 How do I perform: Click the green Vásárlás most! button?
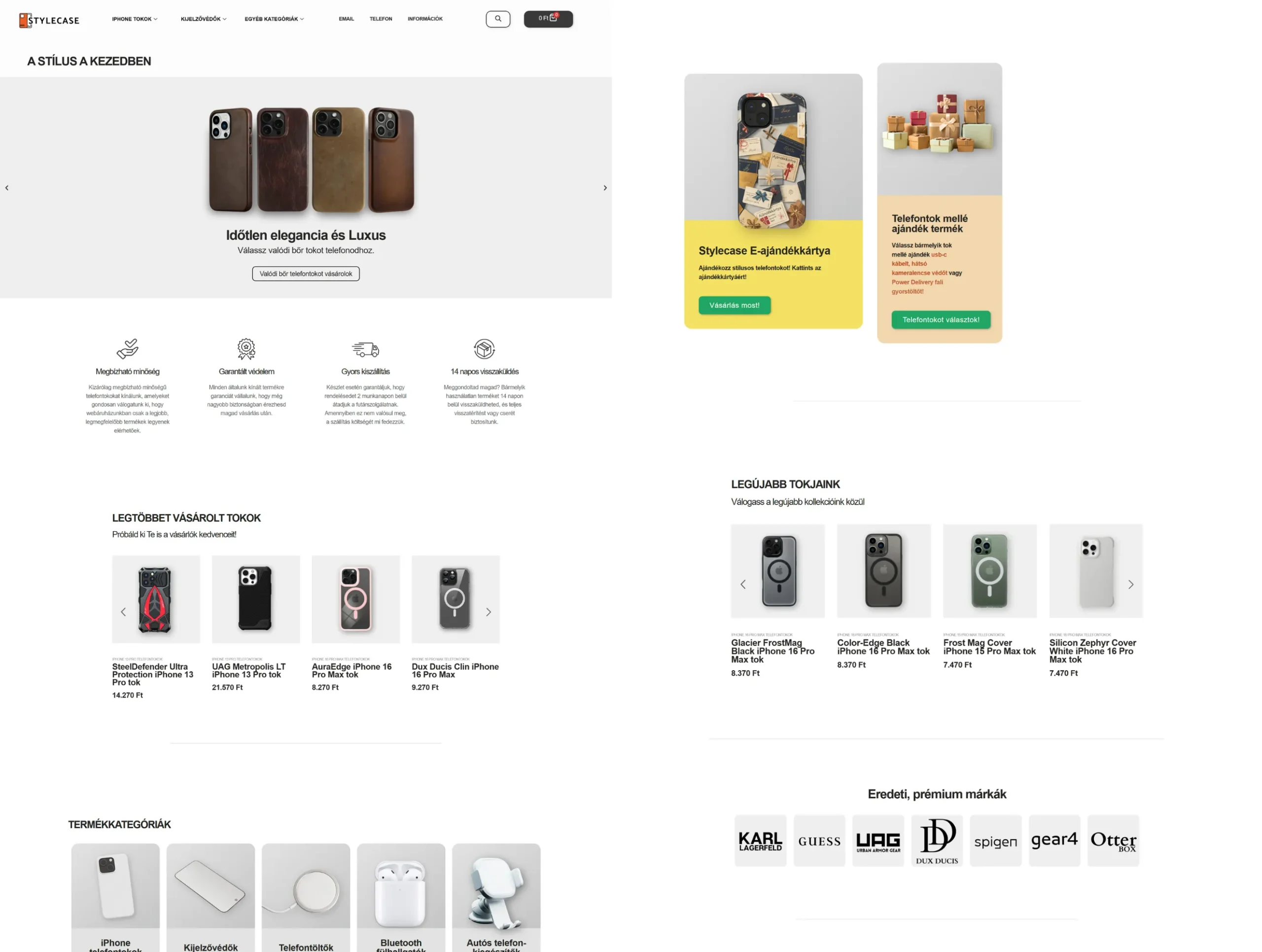[734, 305]
